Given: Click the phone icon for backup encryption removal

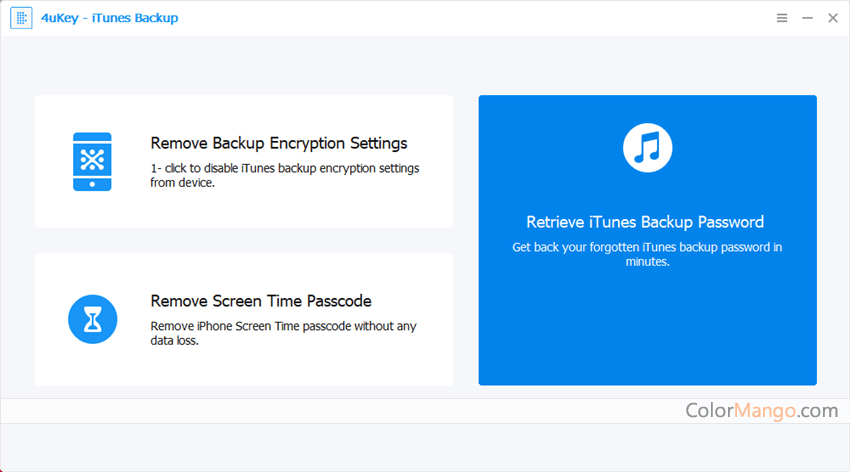Looking at the screenshot, I should [92, 161].
